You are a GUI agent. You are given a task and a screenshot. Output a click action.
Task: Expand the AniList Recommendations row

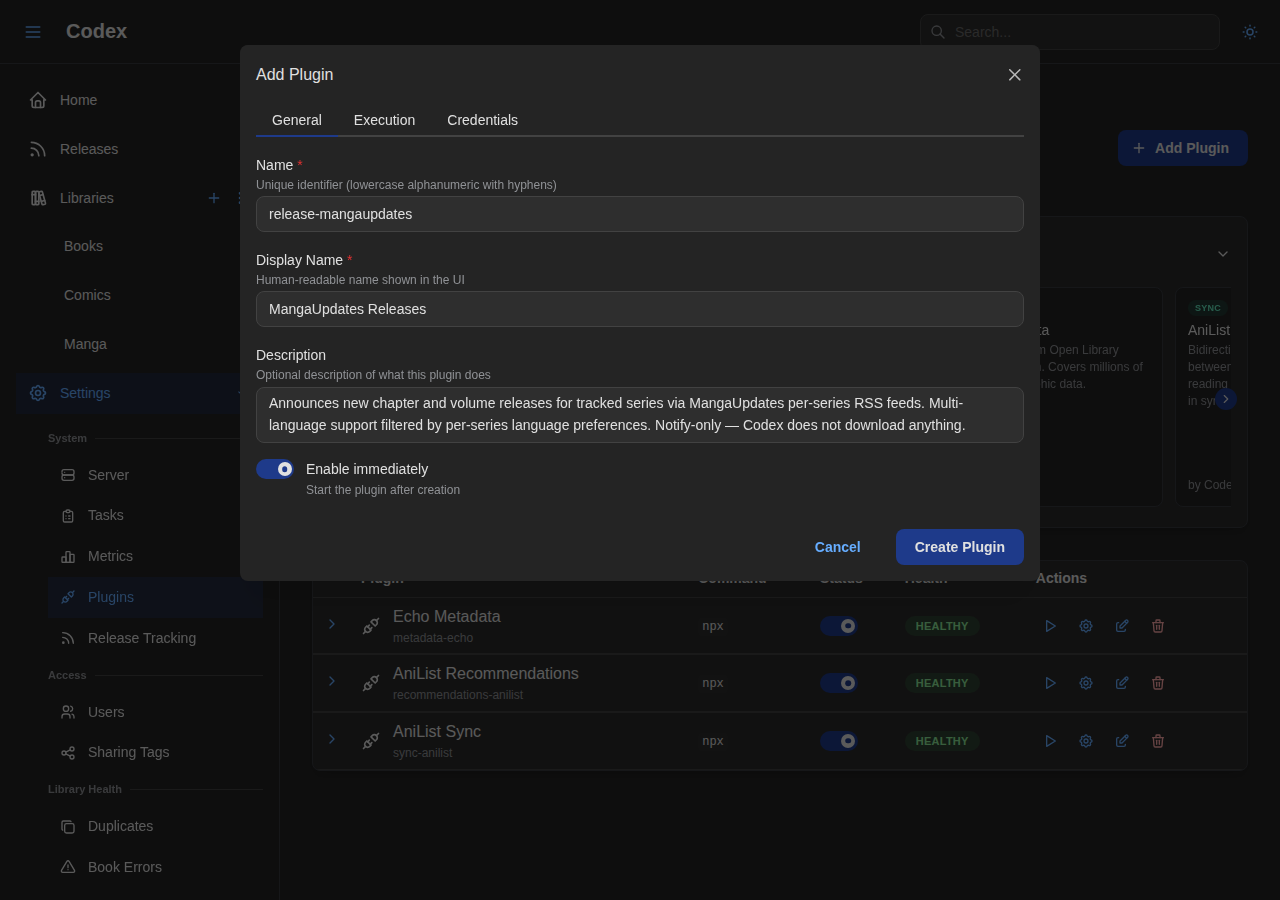332,681
